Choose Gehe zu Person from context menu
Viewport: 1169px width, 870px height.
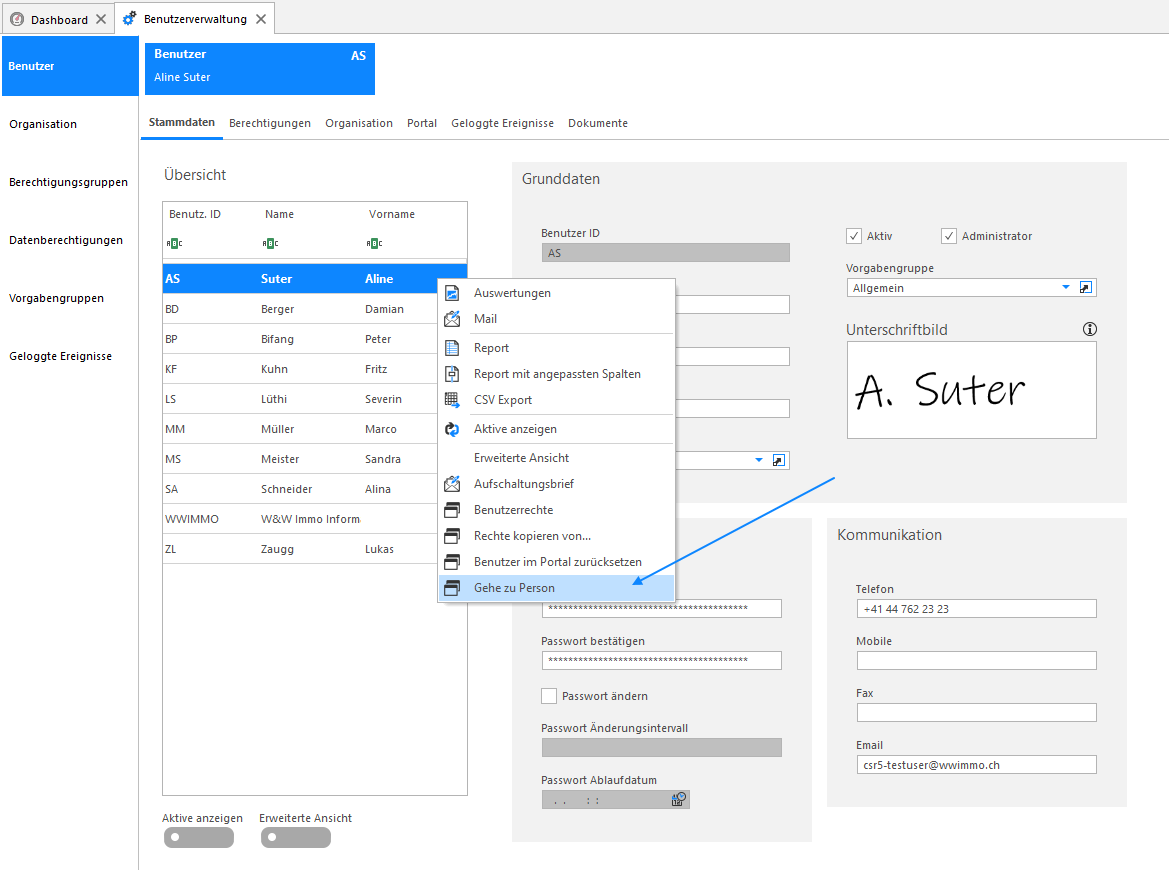coord(556,588)
